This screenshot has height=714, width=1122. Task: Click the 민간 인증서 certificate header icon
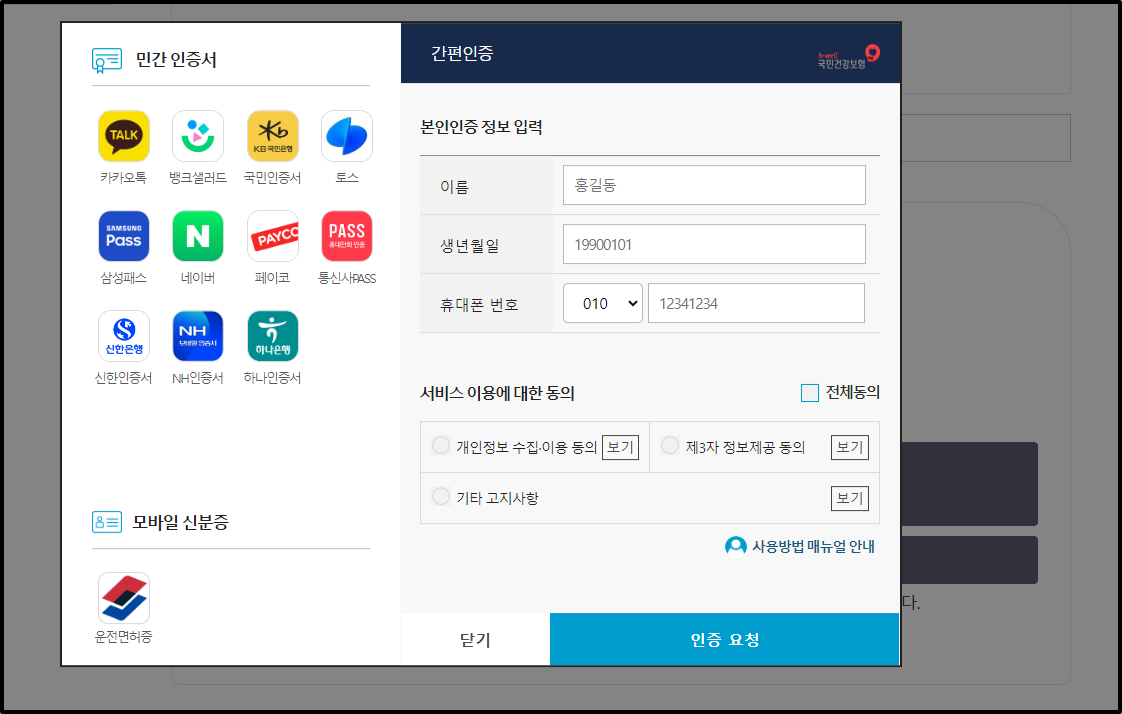pyautogui.click(x=107, y=60)
